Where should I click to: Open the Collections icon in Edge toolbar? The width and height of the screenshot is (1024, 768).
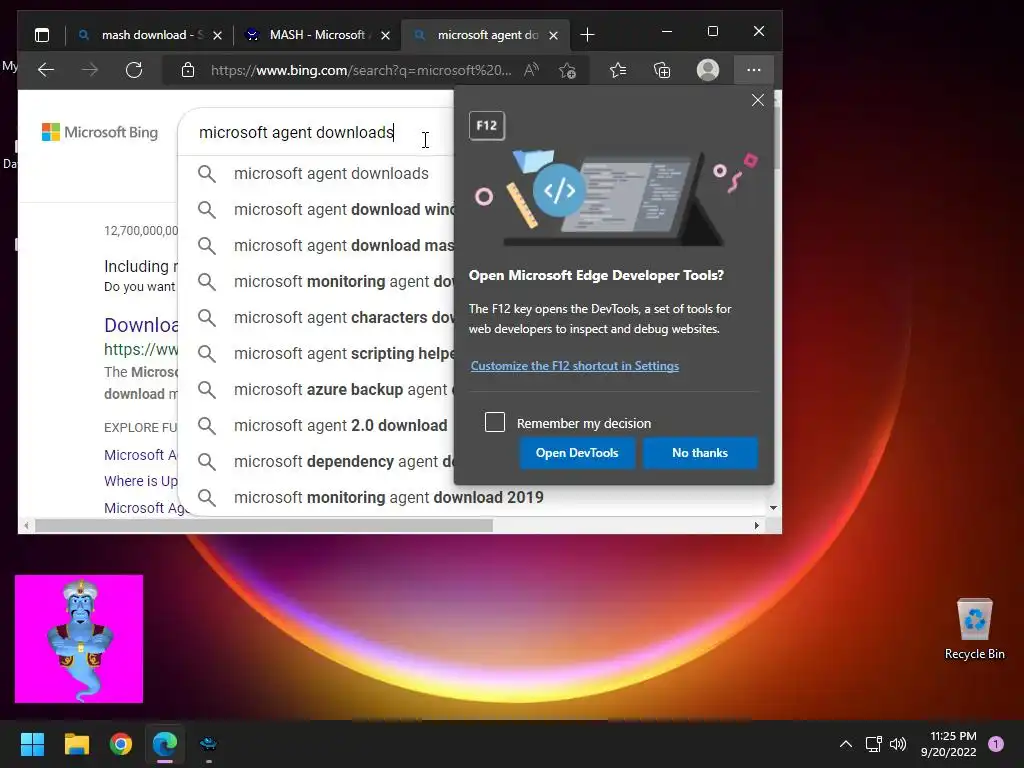(662, 70)
